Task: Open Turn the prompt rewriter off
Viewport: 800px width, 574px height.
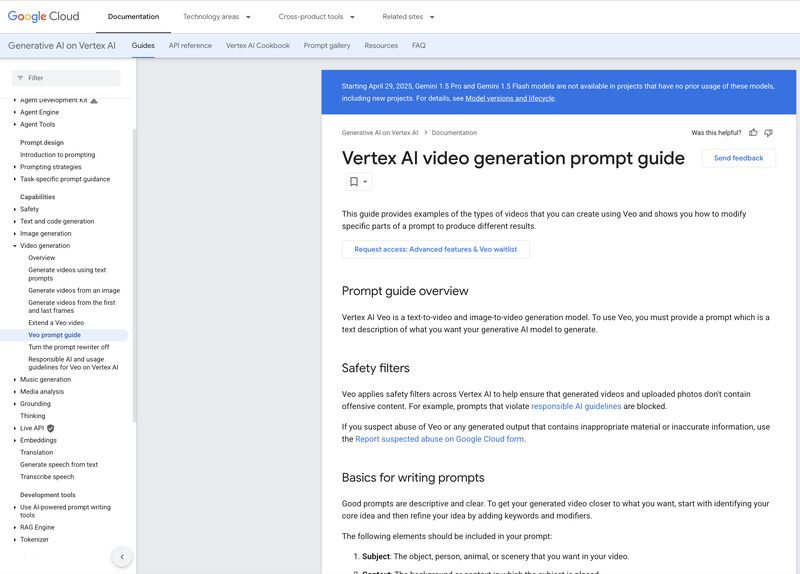Action: (69, 347)
